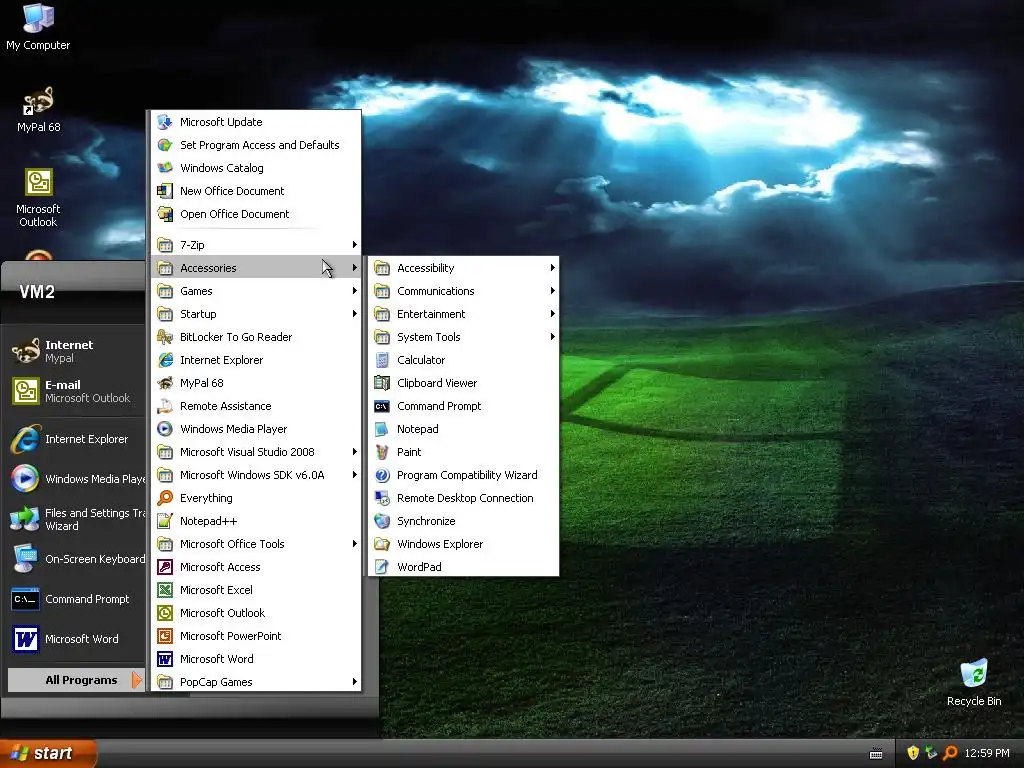
Task: Click the Microsoft Excel icon
Action: (165, 590)
